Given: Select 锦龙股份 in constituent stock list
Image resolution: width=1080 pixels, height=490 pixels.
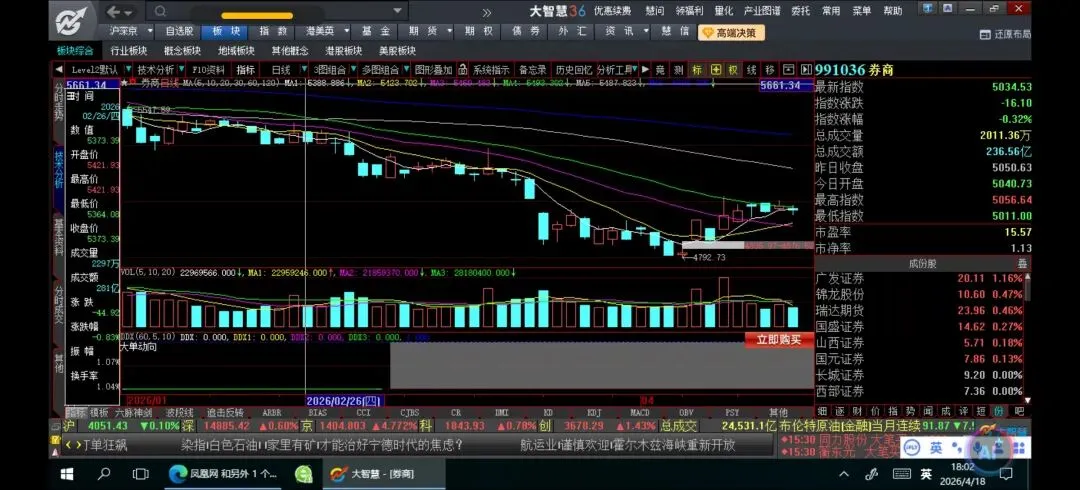Looking at the screenshot, I should point(839,294).
